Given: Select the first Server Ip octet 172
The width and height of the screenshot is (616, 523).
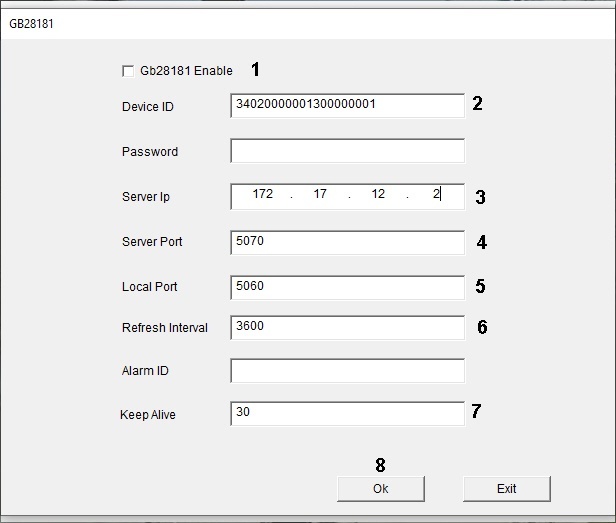Looking at the screenshot, I should point(262,194).
